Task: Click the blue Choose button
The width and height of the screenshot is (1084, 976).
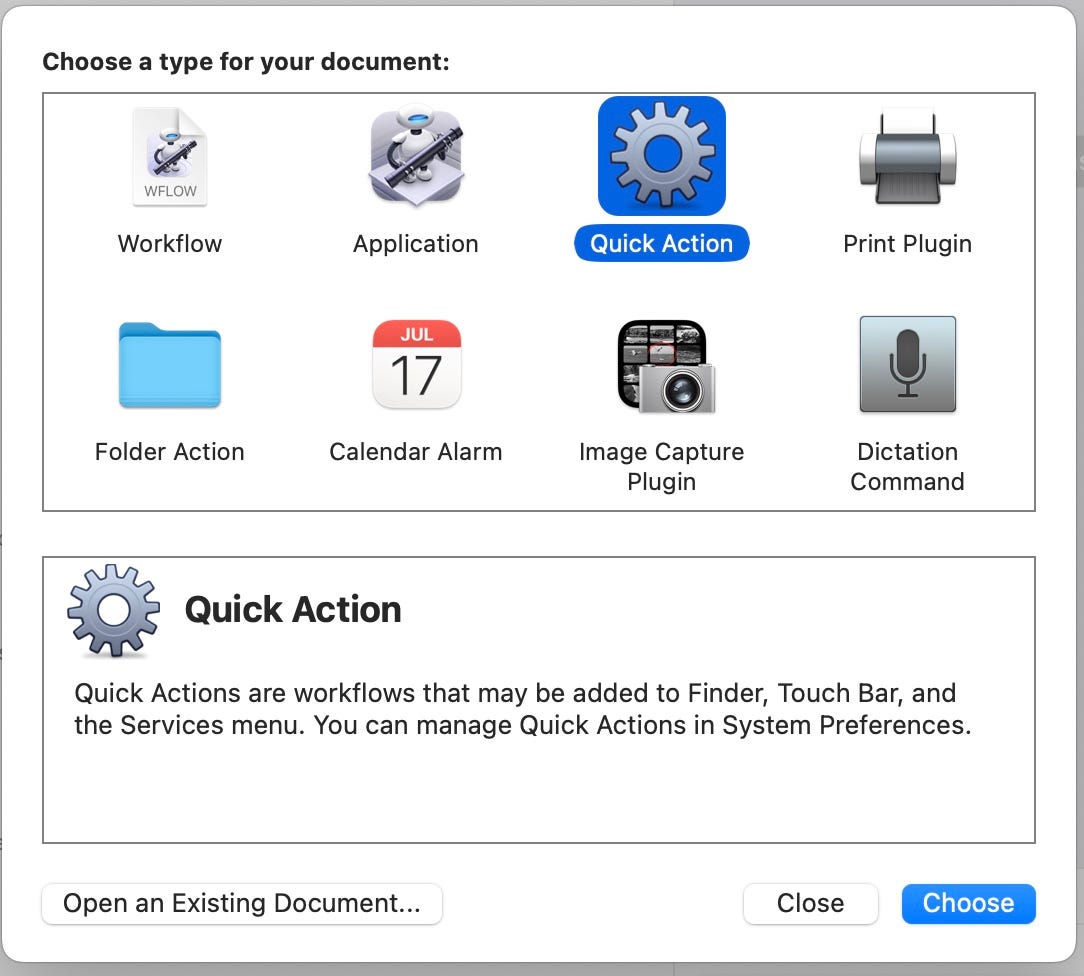Action: point(967,903)
